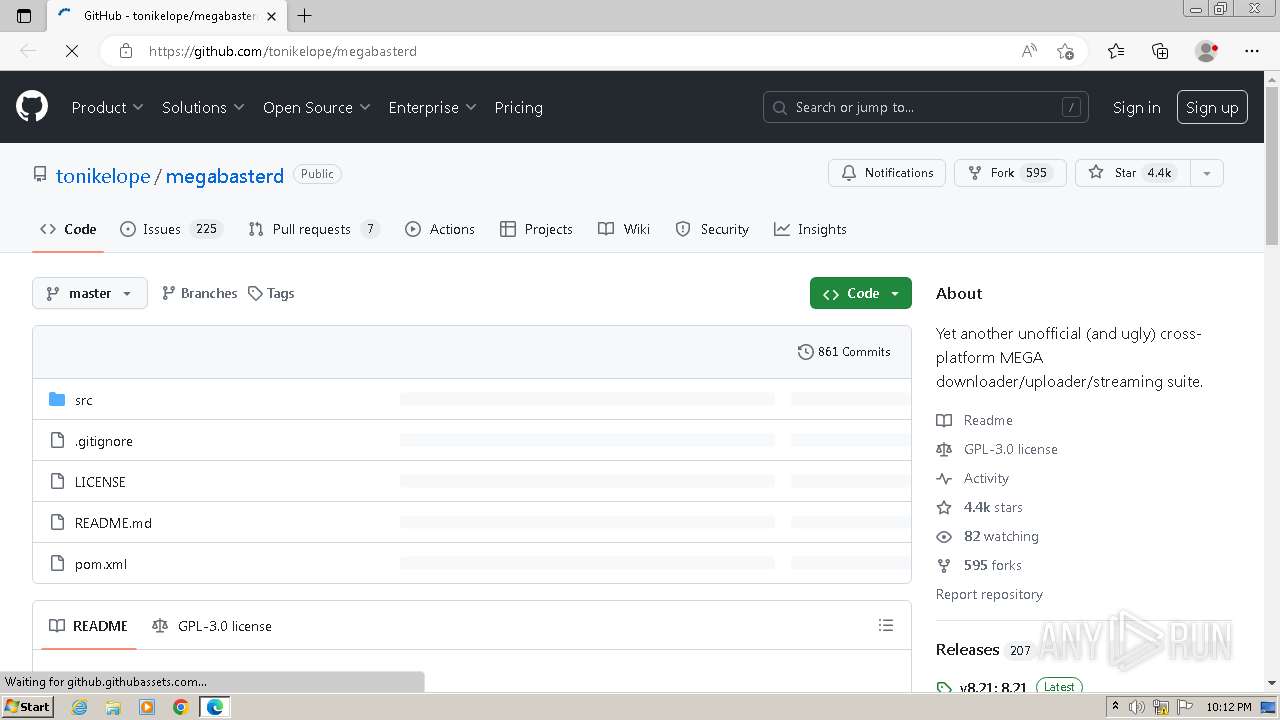
Task: Open Read aloud icon in address bar
Action: pyautogui.click(x=1029, y=51)
